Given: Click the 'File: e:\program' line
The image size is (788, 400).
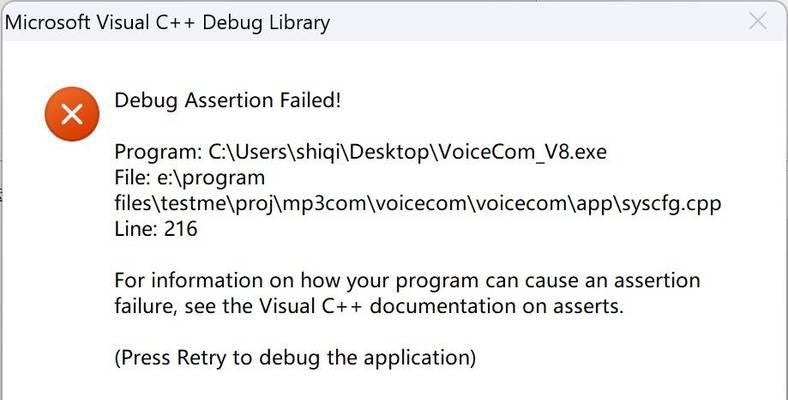Looking at the screenshot, I should [189, 178].
